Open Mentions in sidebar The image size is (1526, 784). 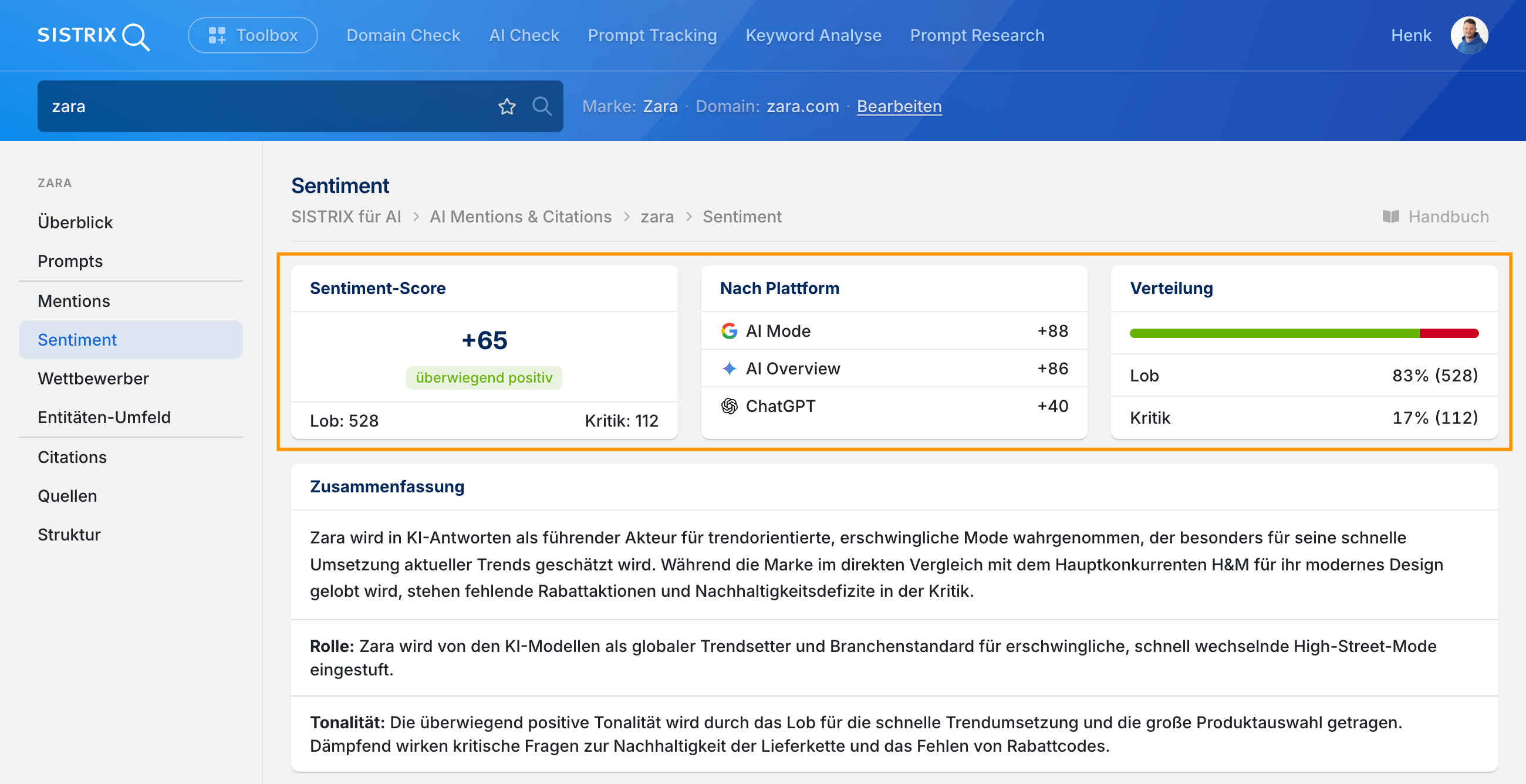tap(131, 302)
